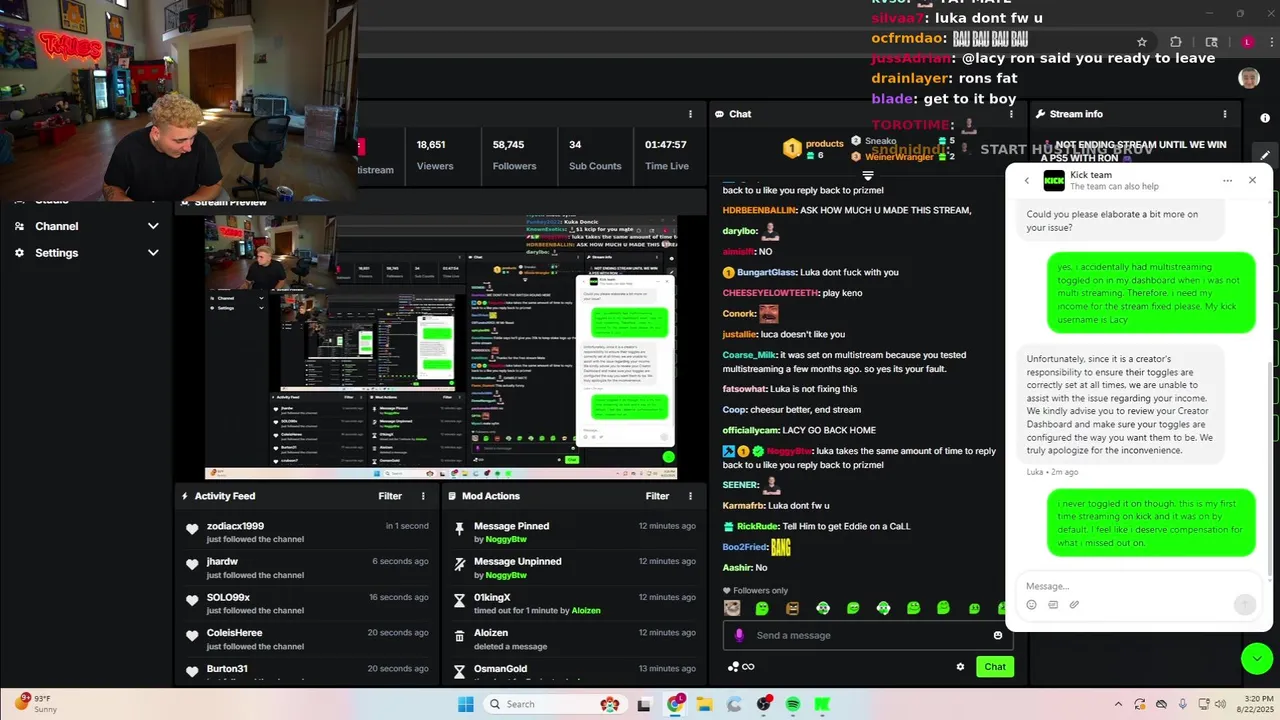Click the Message Unpinned entry in Mod Actions

pos(574,568)
